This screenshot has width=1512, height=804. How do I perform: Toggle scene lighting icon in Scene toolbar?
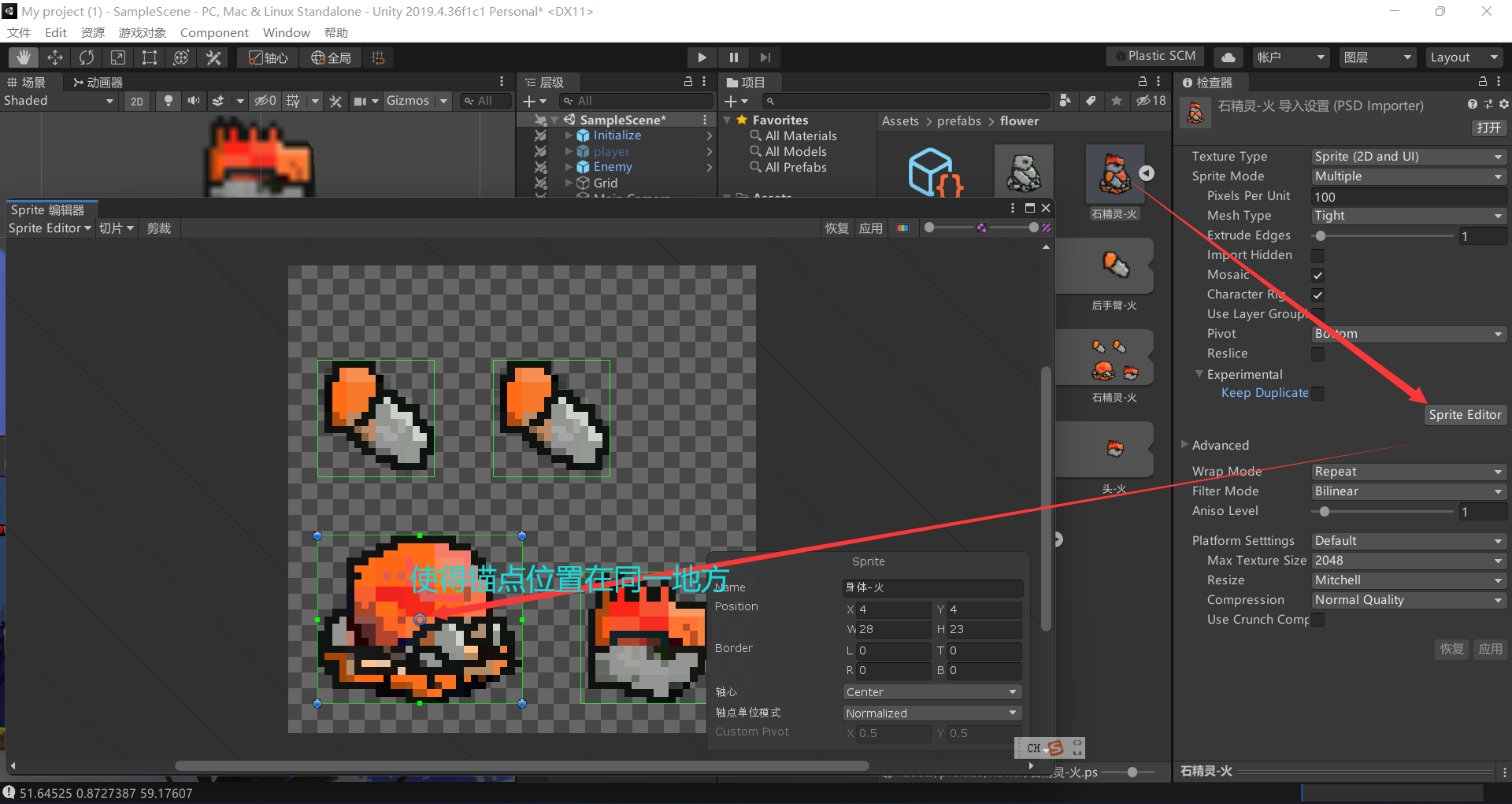coord(168,101)
